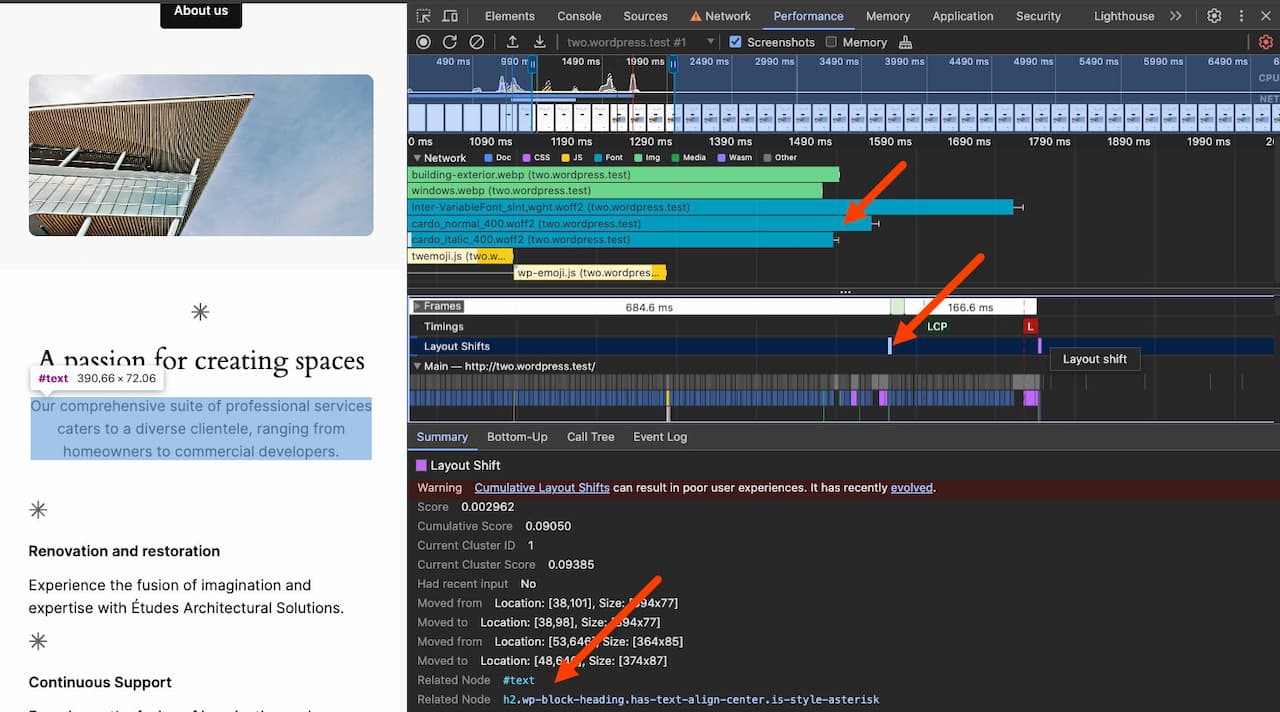Open the Network tab with warning
This screenshot has width=1280, height=712.
[720, 16]
